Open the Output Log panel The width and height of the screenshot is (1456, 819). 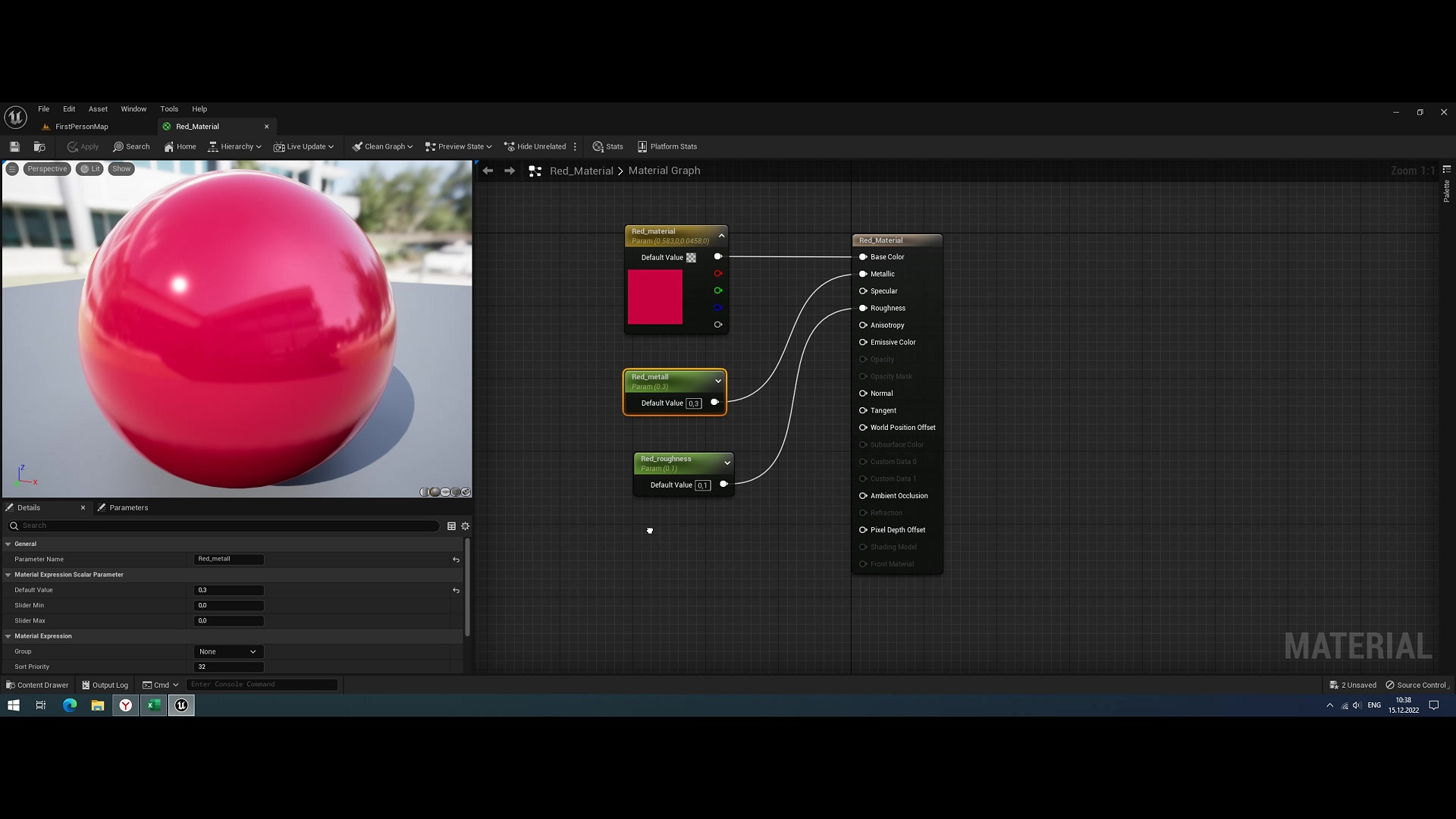click(110, 684)
